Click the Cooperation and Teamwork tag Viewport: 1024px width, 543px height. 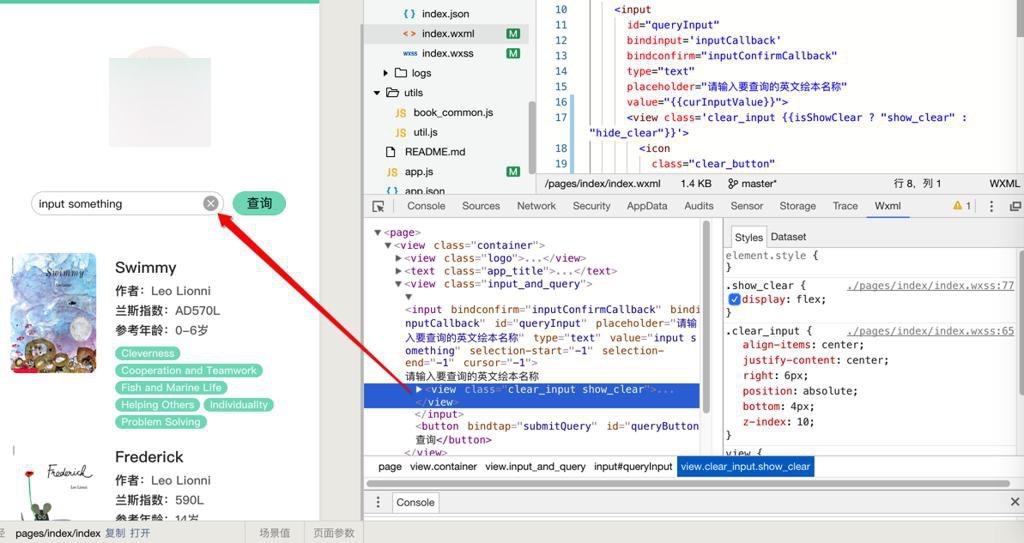189,370
